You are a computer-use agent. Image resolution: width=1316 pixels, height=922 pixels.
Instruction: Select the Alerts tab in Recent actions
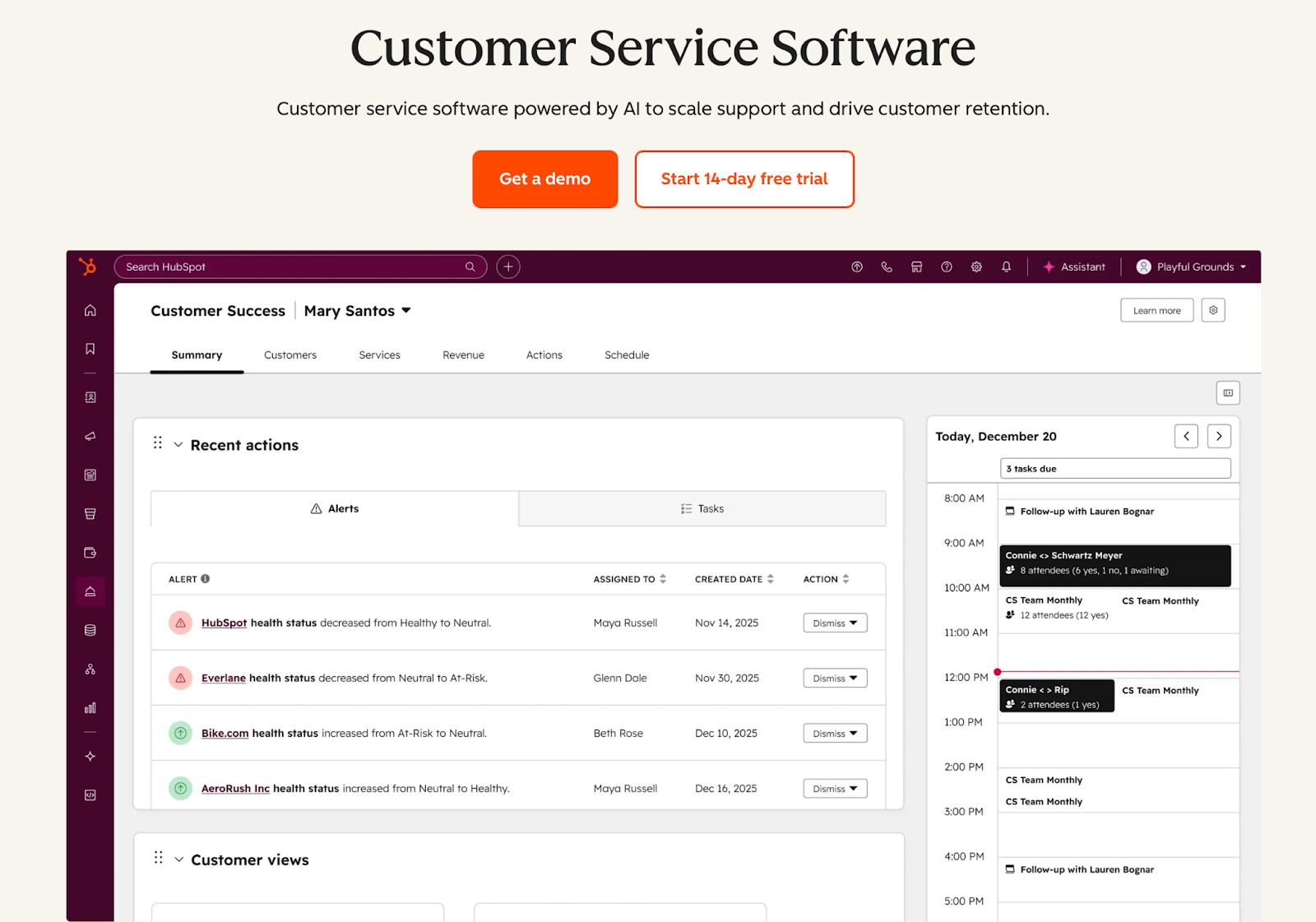tap(335, 508)
